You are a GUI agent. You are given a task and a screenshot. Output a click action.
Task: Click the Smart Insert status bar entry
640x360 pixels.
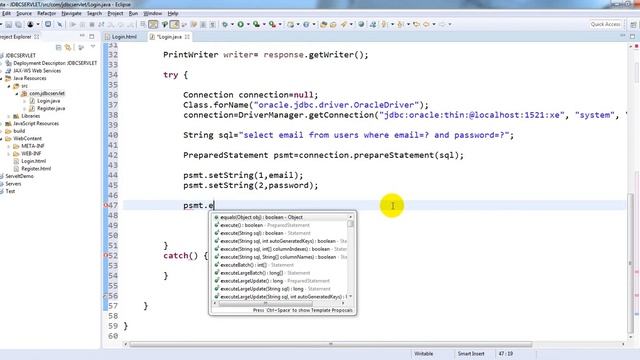click(x=471, y=354)
